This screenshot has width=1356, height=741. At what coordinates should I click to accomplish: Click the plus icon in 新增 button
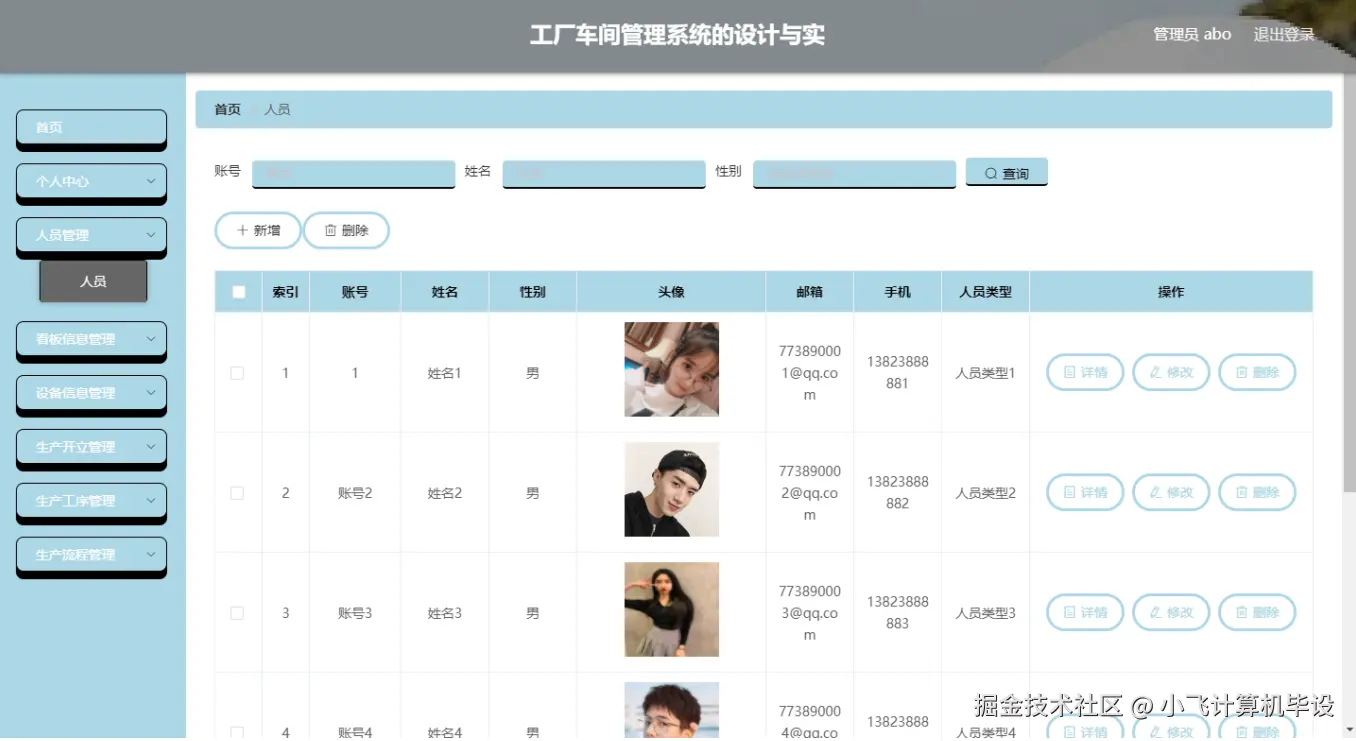[x=242, y=230]
